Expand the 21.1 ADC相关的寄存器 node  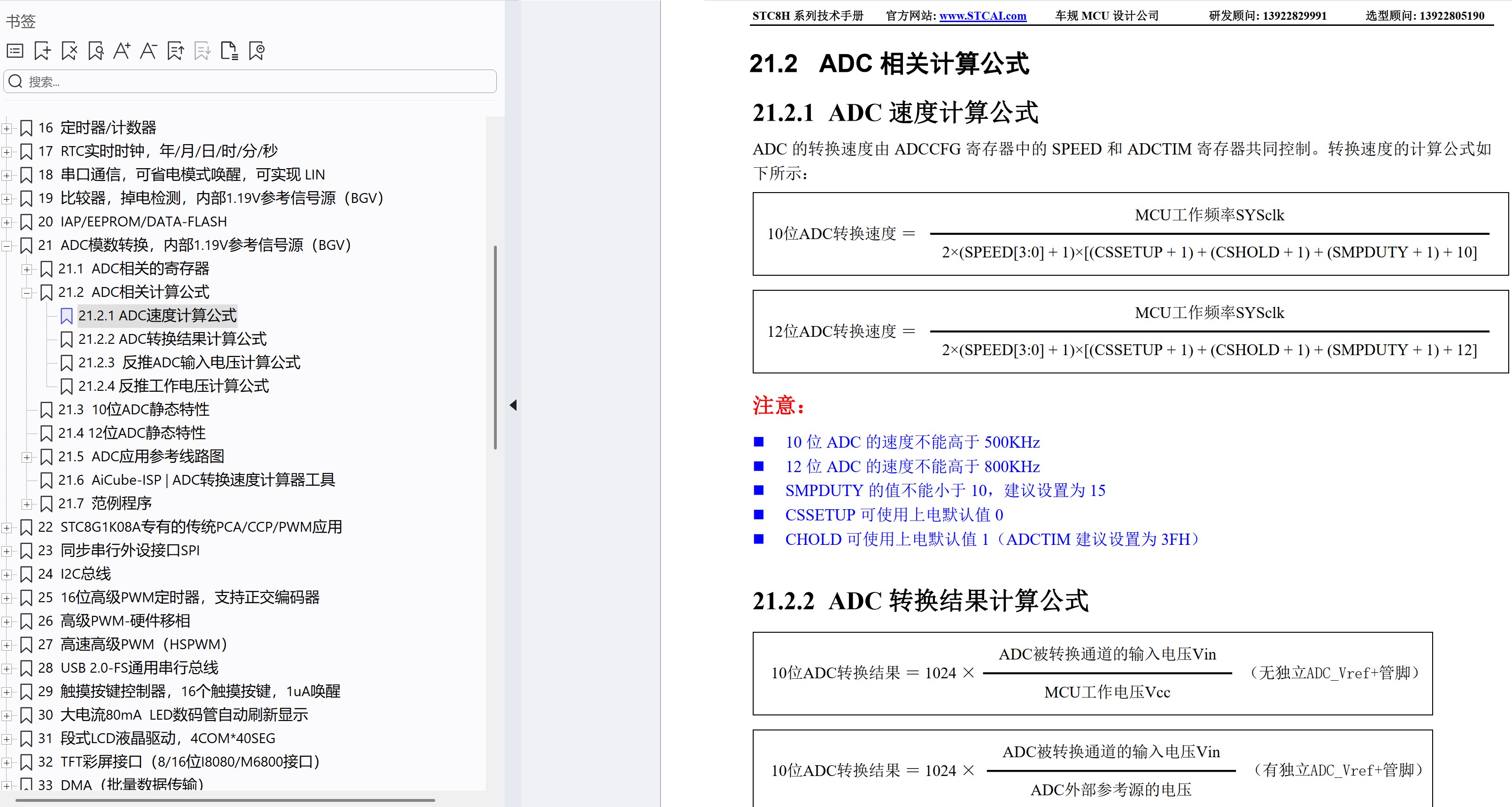tap(26, 269)
